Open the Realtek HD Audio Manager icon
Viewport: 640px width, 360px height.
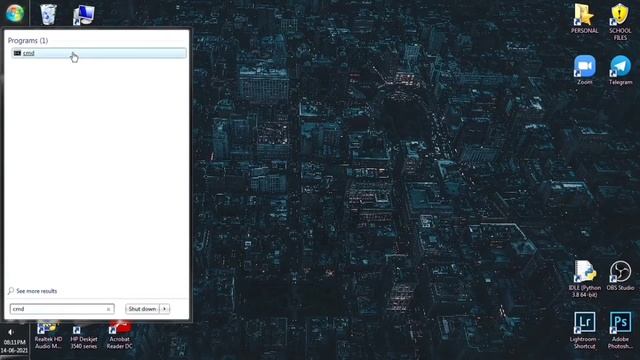[48, 336]
